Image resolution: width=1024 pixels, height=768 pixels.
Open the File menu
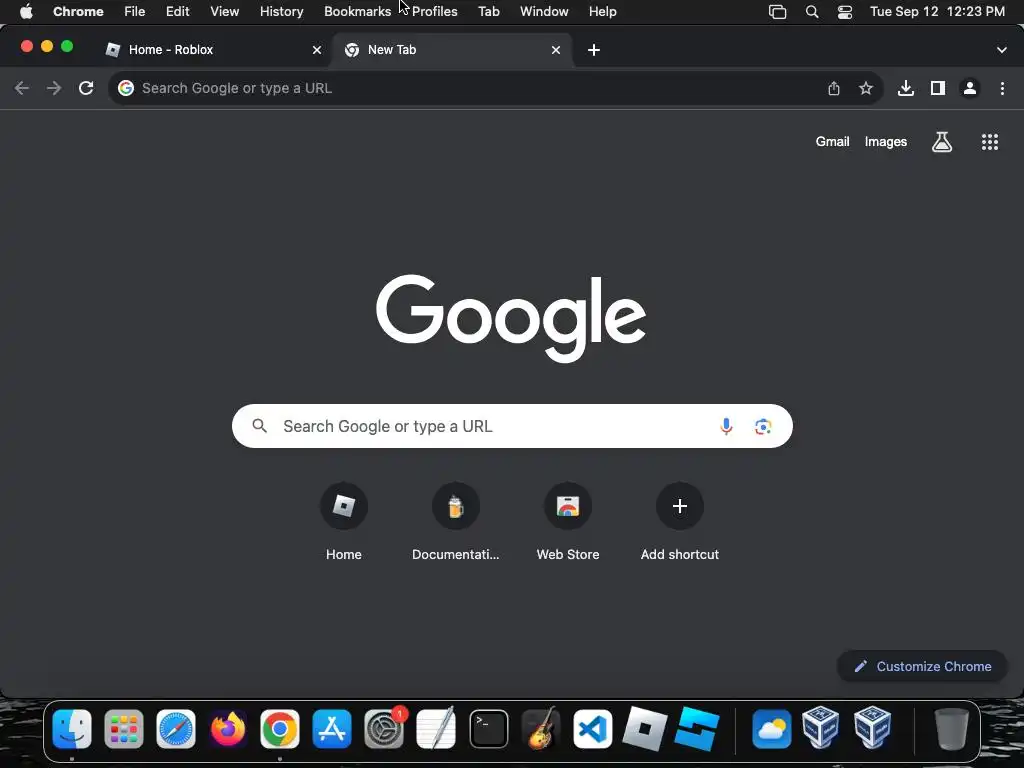click(x=135, y=12)
